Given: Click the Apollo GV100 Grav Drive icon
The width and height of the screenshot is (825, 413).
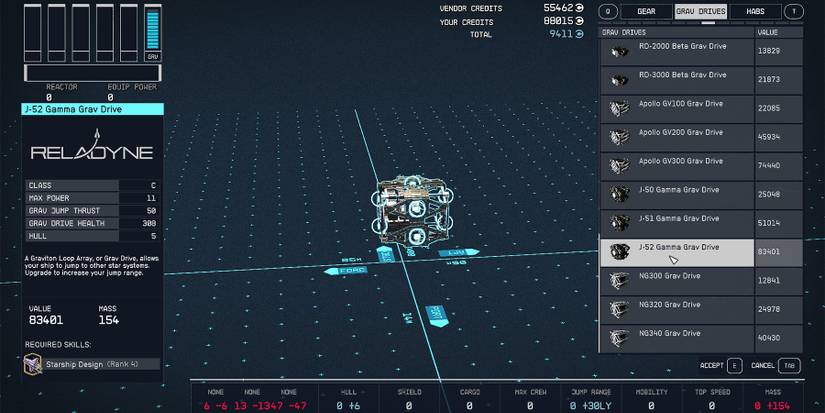Looking at the screenshot, I should [x=620, y=108].
